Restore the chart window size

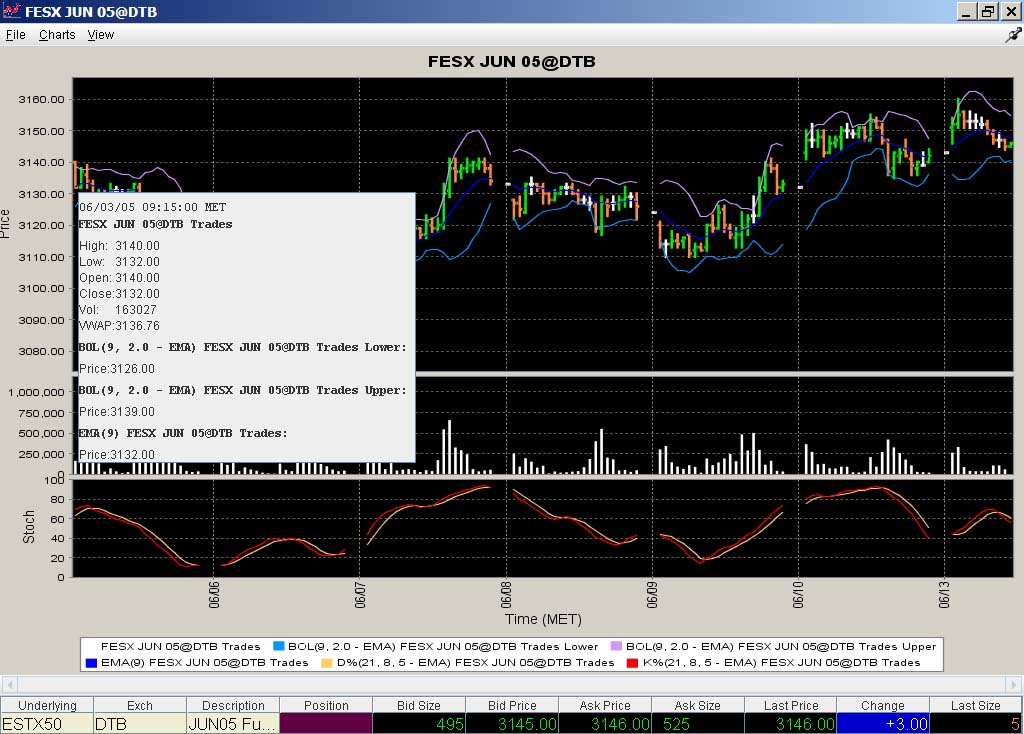point(988,11)
